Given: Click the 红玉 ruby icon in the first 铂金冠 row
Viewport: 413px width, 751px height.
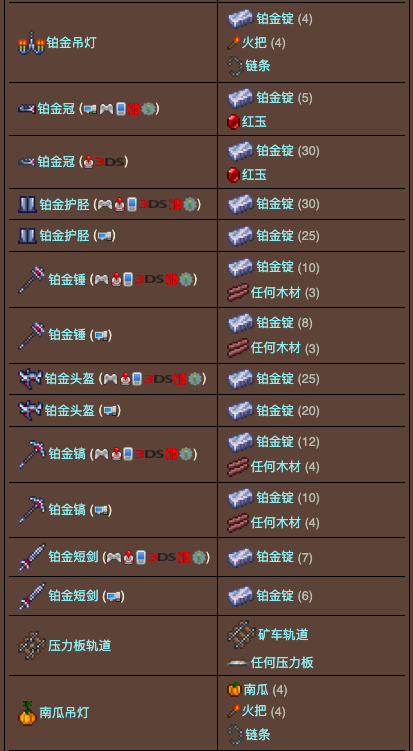Looking at the screenshot, I should coord(233,122).
